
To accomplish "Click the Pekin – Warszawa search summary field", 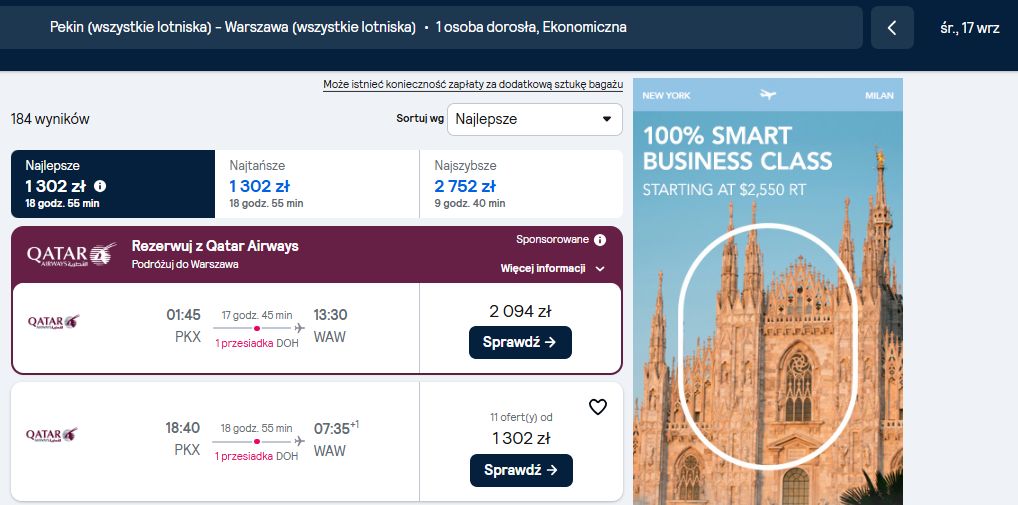I will click(431, 28).
